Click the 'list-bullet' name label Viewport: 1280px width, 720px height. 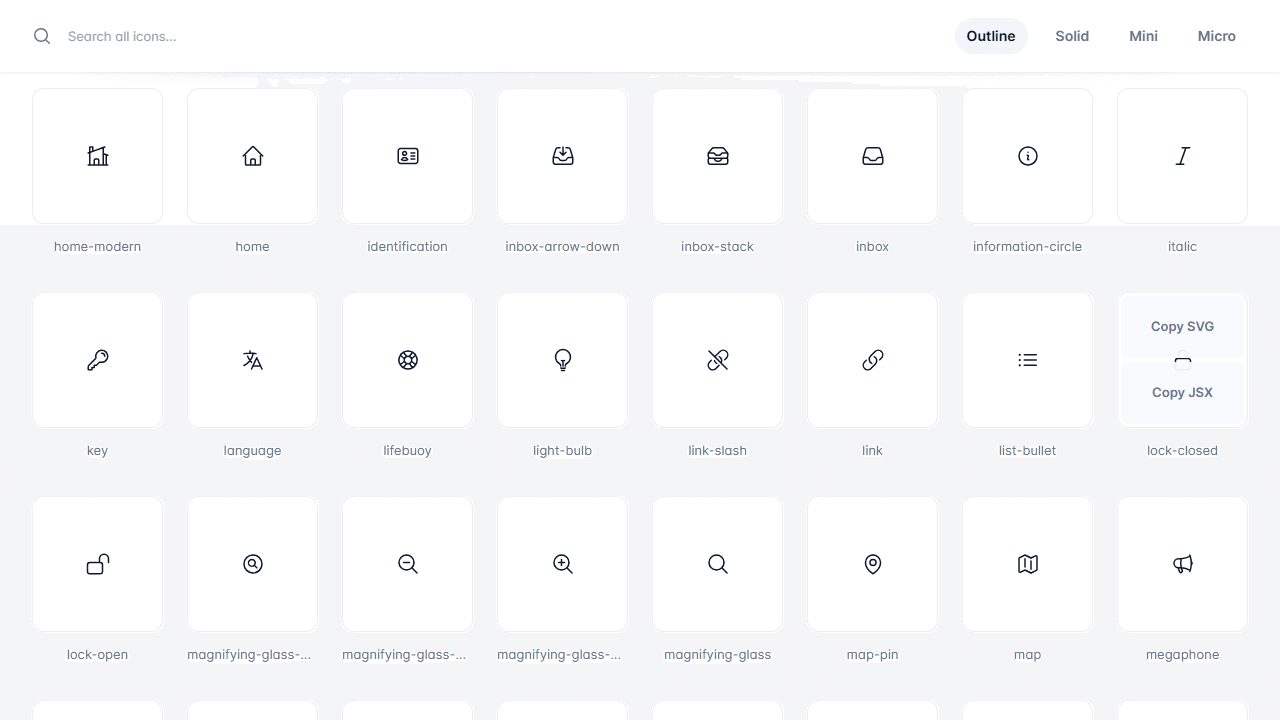[x=1027, y=451]
